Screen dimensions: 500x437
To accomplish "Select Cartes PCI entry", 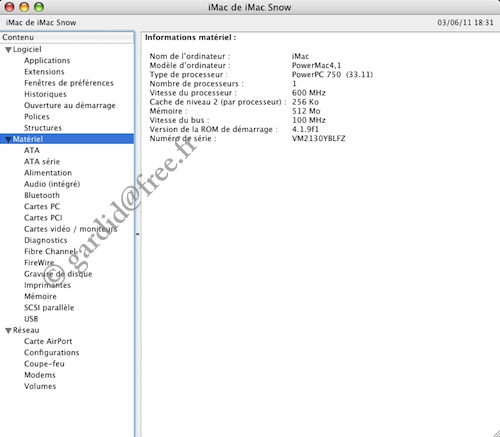I will (43, 218).
